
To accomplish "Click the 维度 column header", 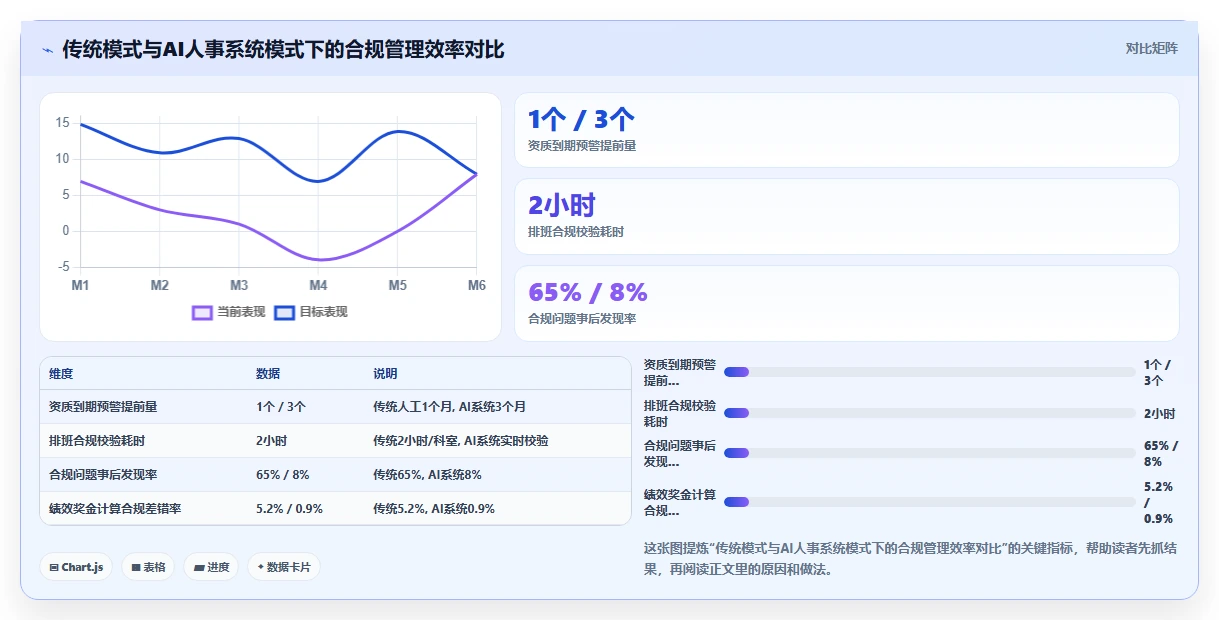I will point(61,373).
